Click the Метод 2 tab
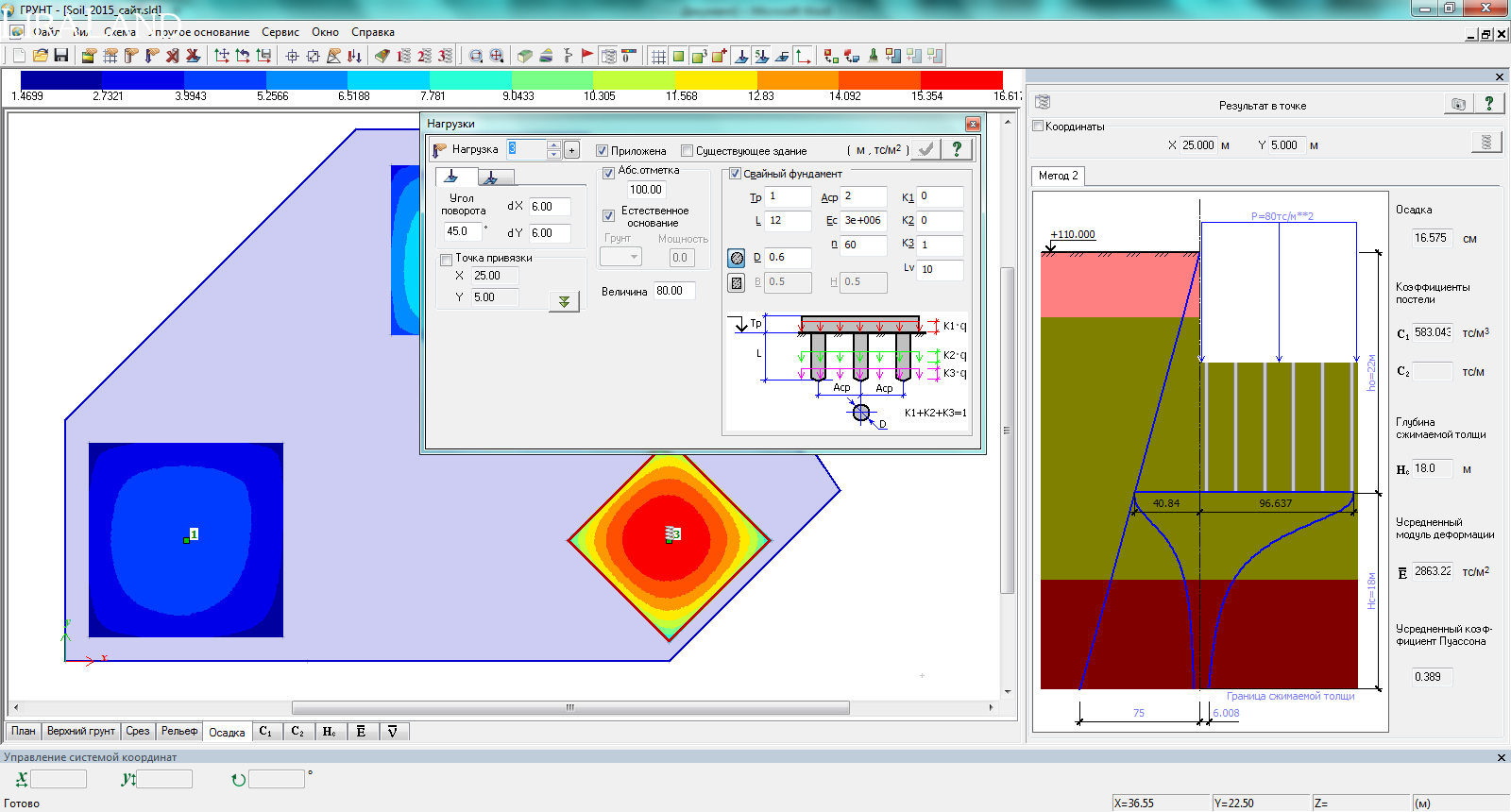1511x812 pixels. click(x=1058, y=176)
